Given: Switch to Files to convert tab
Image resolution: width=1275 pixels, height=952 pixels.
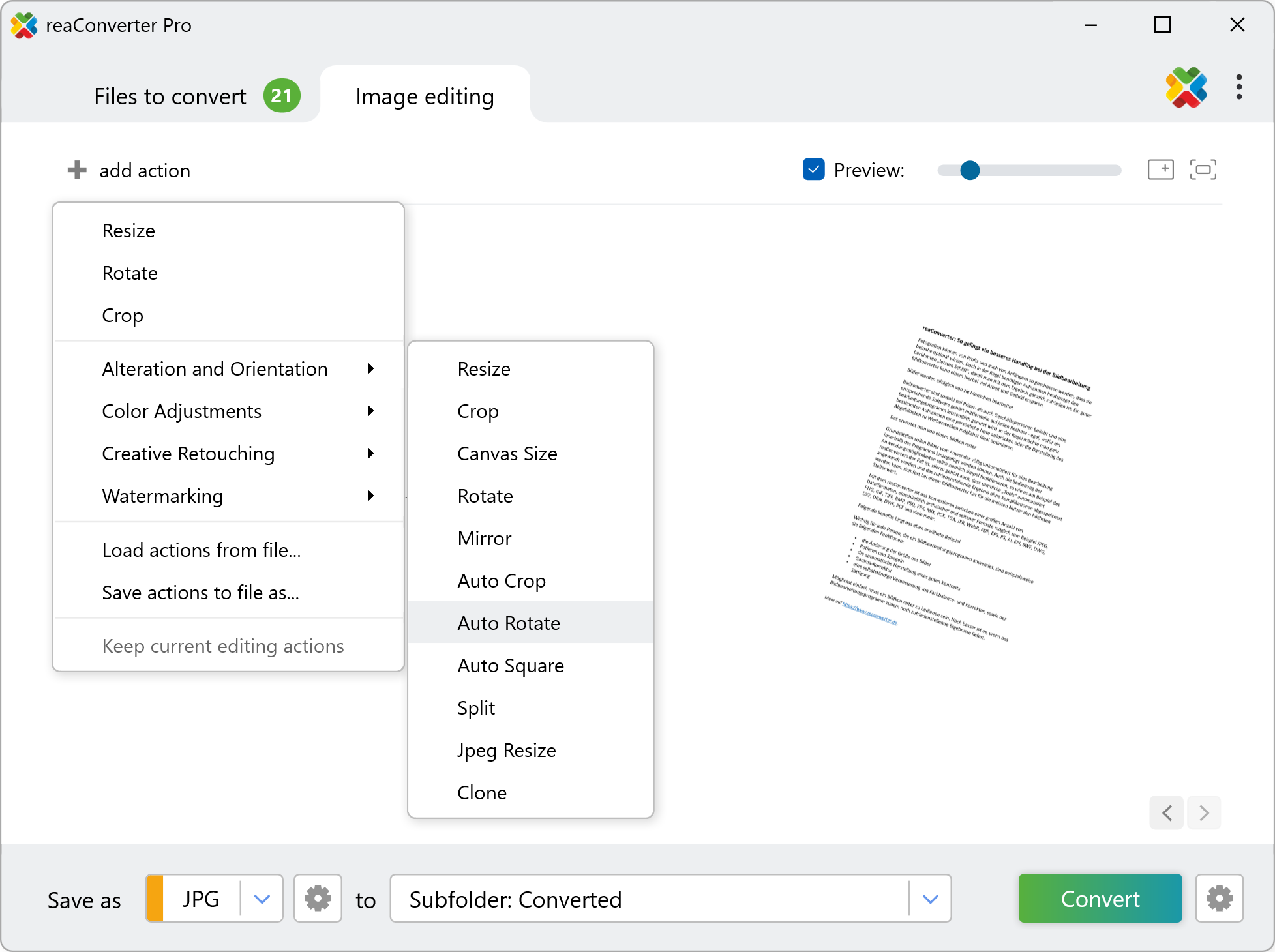Looking at the screenshot, I should click(170, 97).
